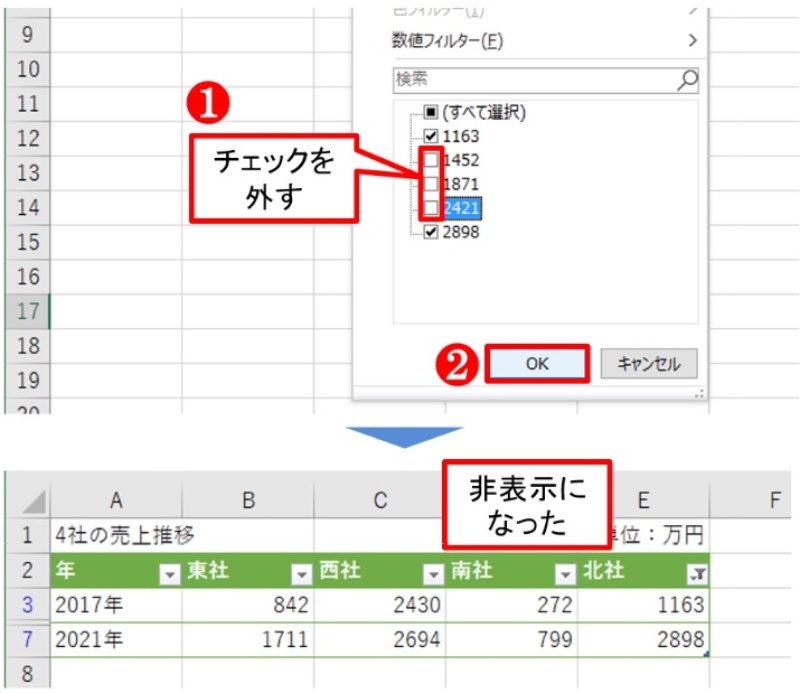Uncheck the 1163 checkbox
Viewport: 800px width, 693px height.
429,136
